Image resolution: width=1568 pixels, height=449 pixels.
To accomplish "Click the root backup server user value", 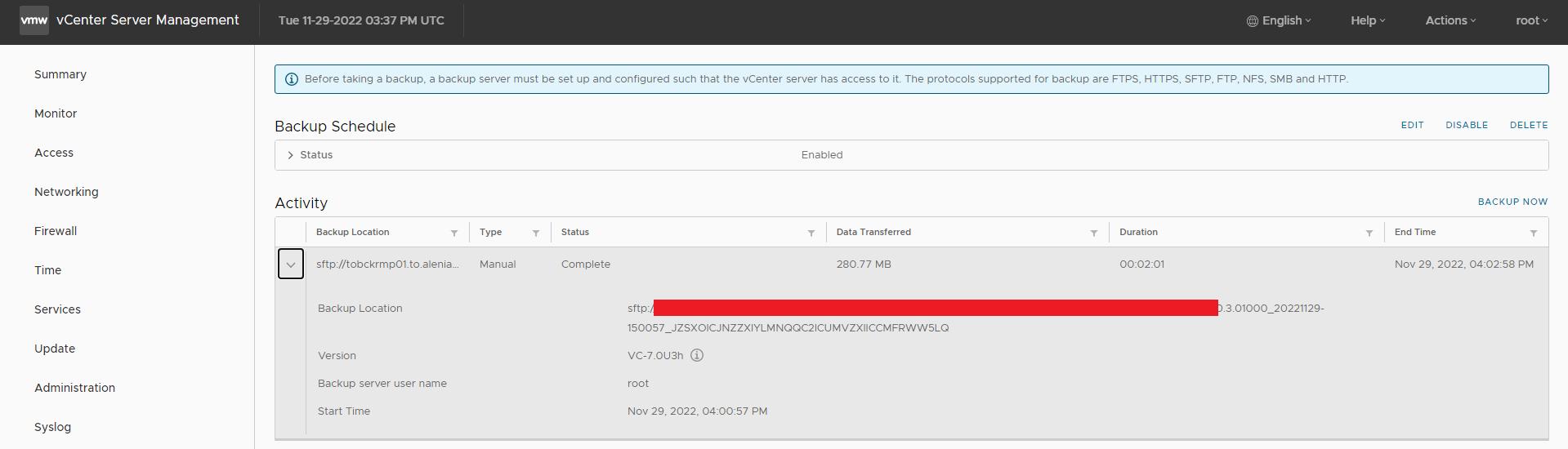I will click(x=638, y=384).
